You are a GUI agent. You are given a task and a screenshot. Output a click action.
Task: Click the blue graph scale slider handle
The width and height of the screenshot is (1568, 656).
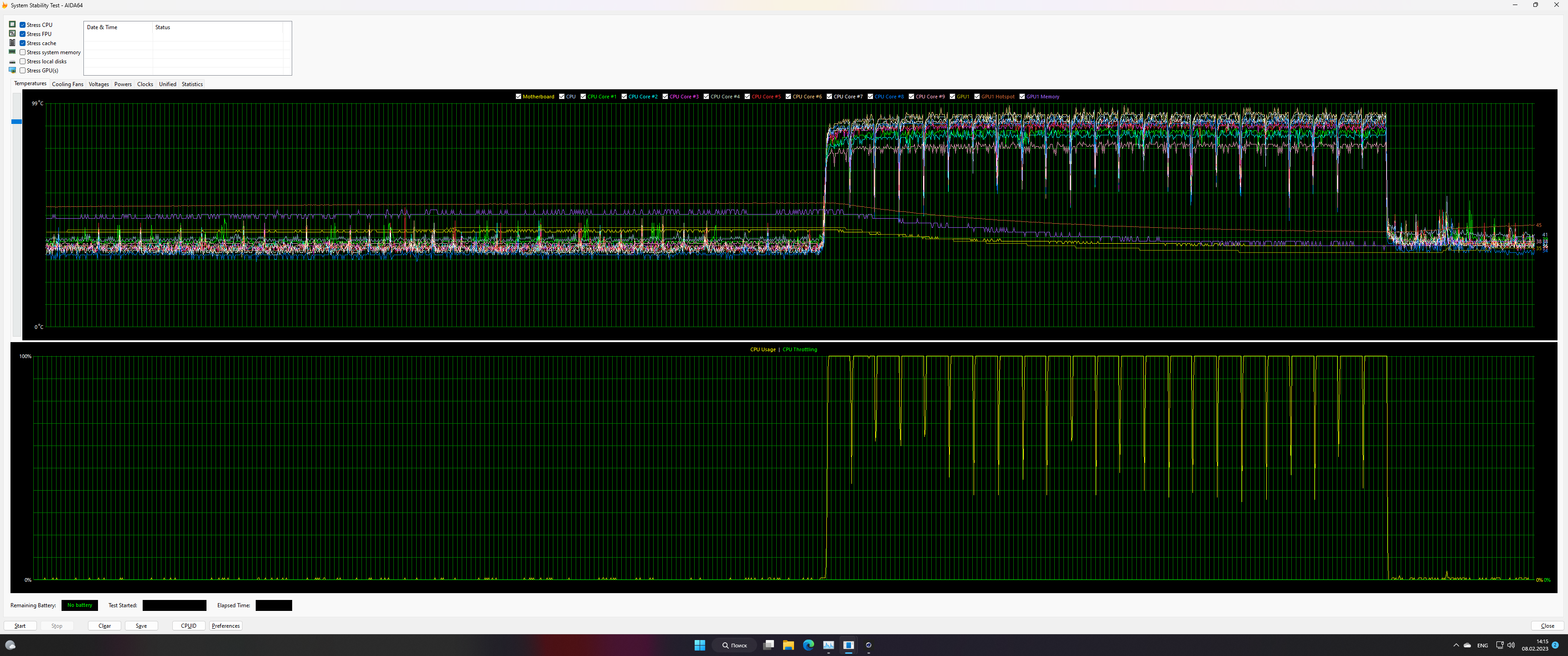16,122
